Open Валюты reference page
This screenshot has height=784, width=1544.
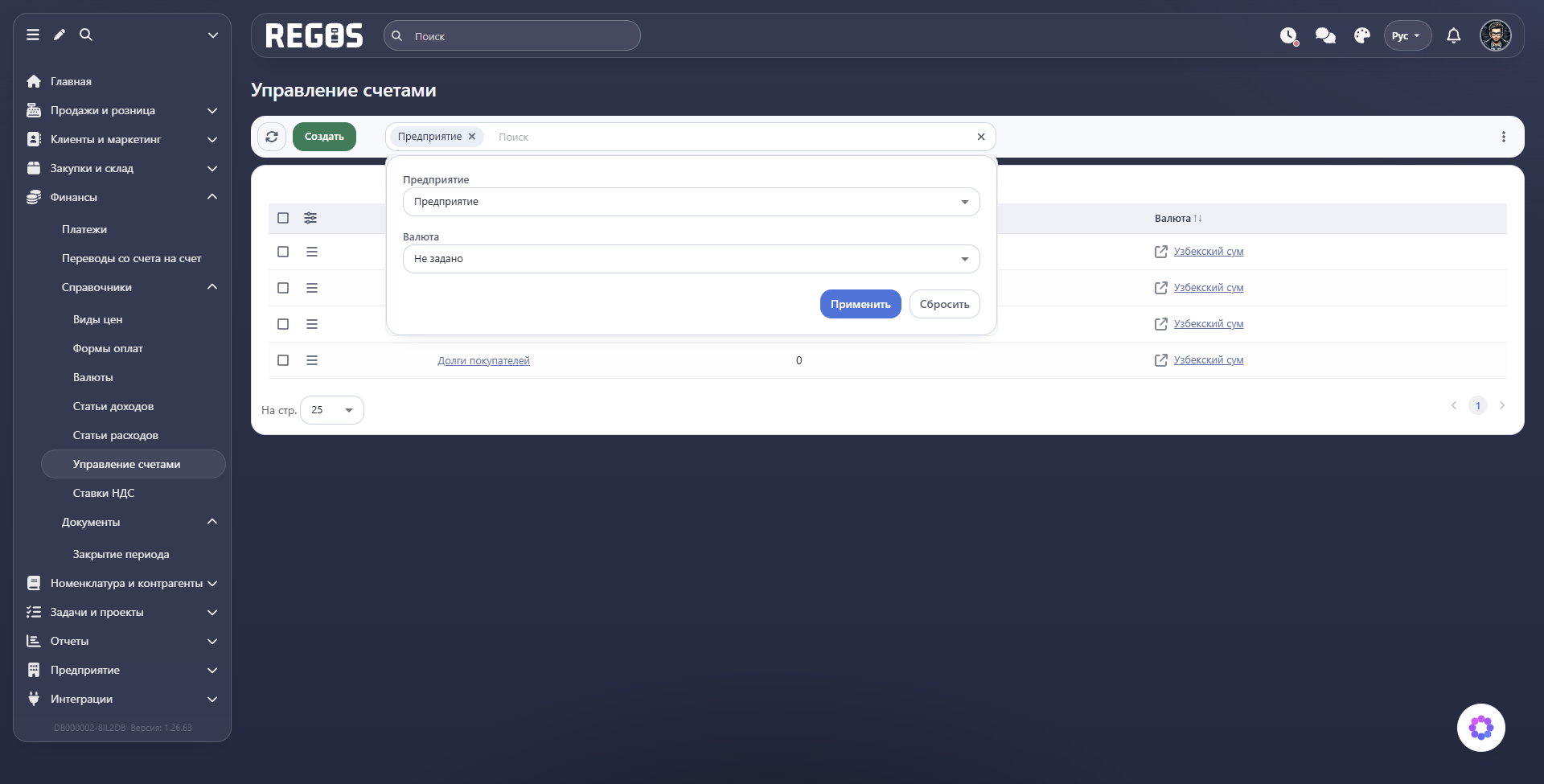tap(93, 377)
